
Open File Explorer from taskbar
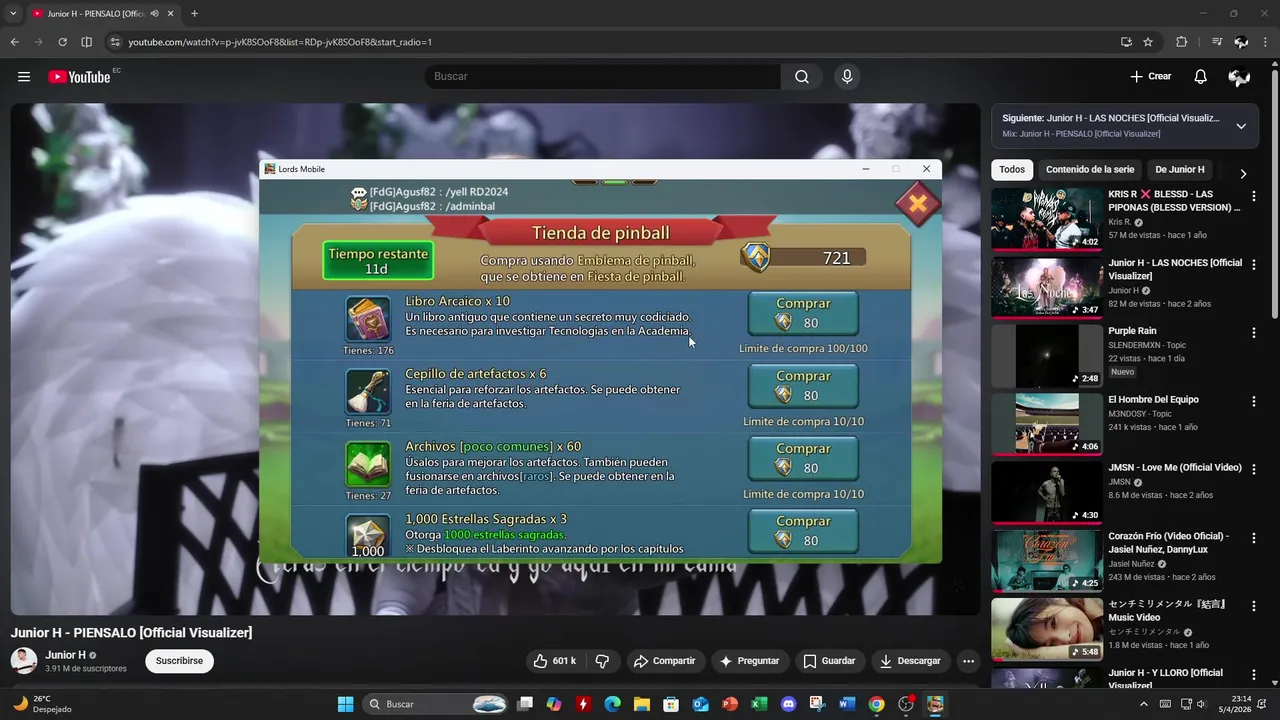coord(641,704)
